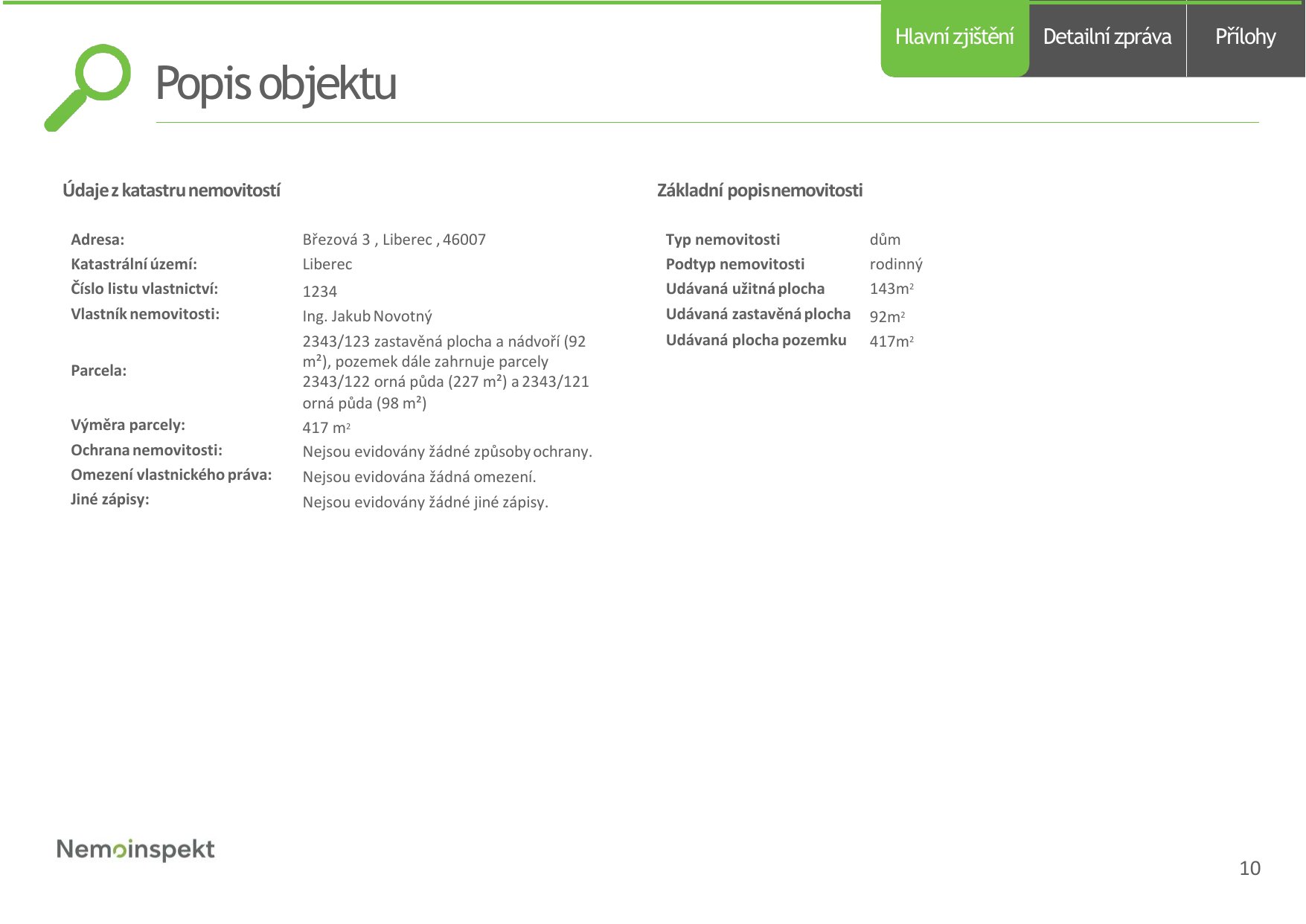This screenshot has width=1306, height=924.
Task: Open the Hlavní zjištění tab
Action: pyautogui.click(x=955, y=38)
